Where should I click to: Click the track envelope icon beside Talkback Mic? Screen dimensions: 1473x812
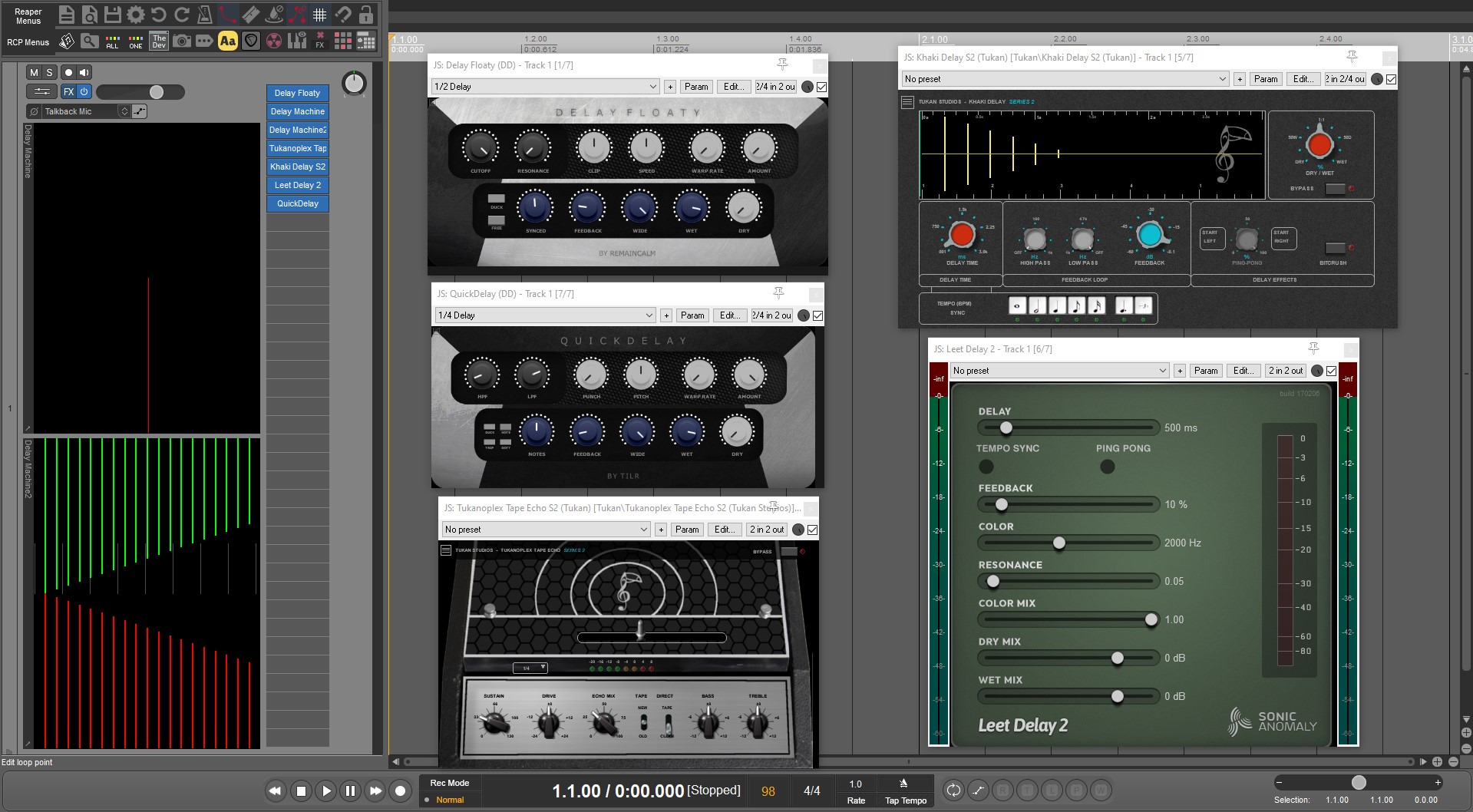click(139, 111)
